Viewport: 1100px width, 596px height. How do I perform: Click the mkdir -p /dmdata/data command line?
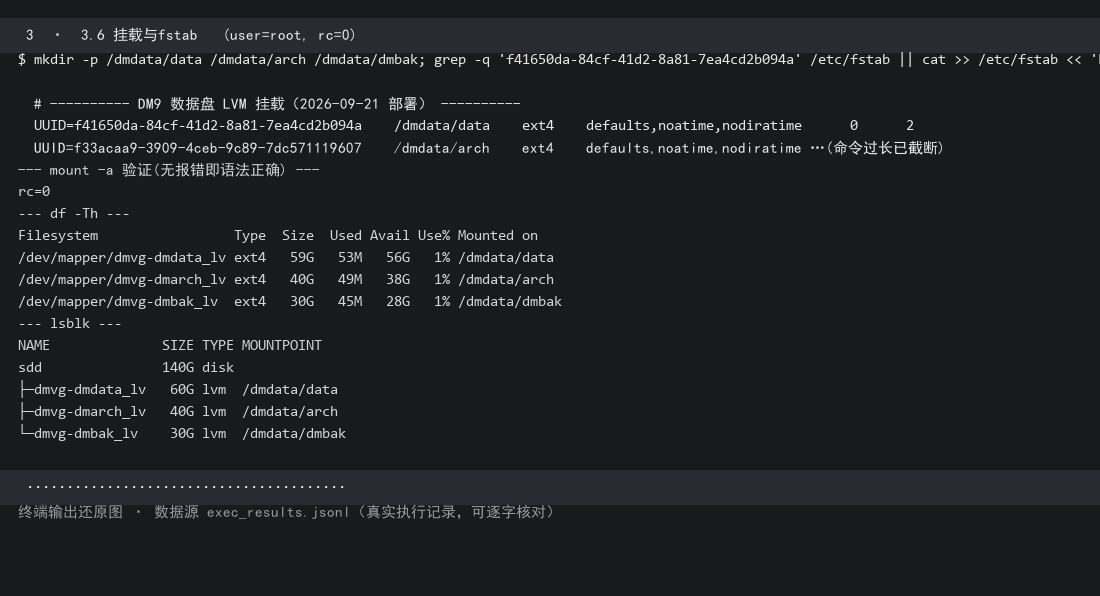(x=558, y=60)
